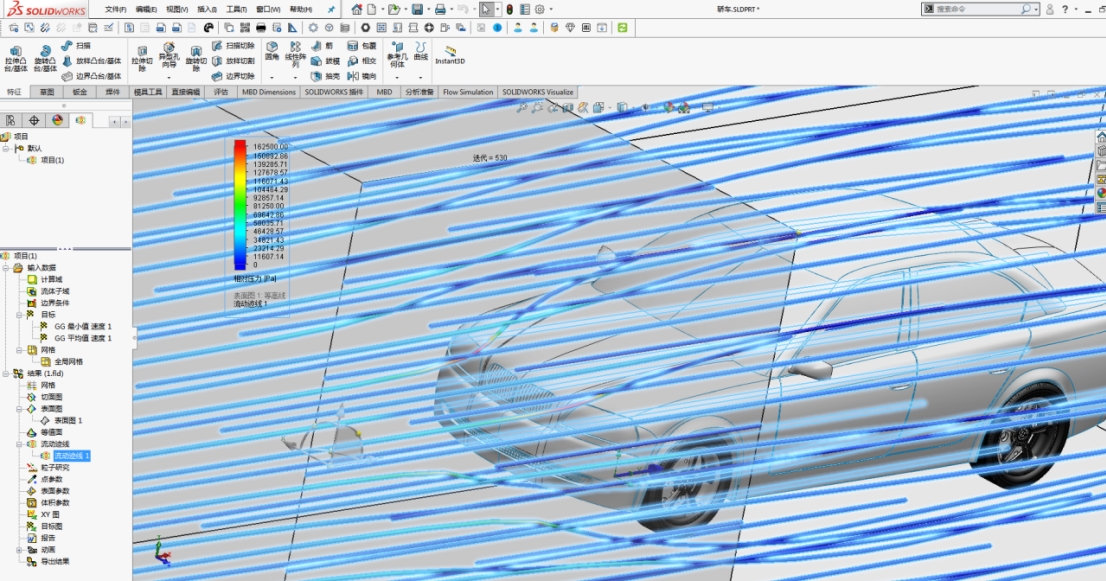Image resolution: width=1106 pixels, height=581 pixels.
Task: Collapse the 结果 (1.fld) tree node
Action: (6, 374)
